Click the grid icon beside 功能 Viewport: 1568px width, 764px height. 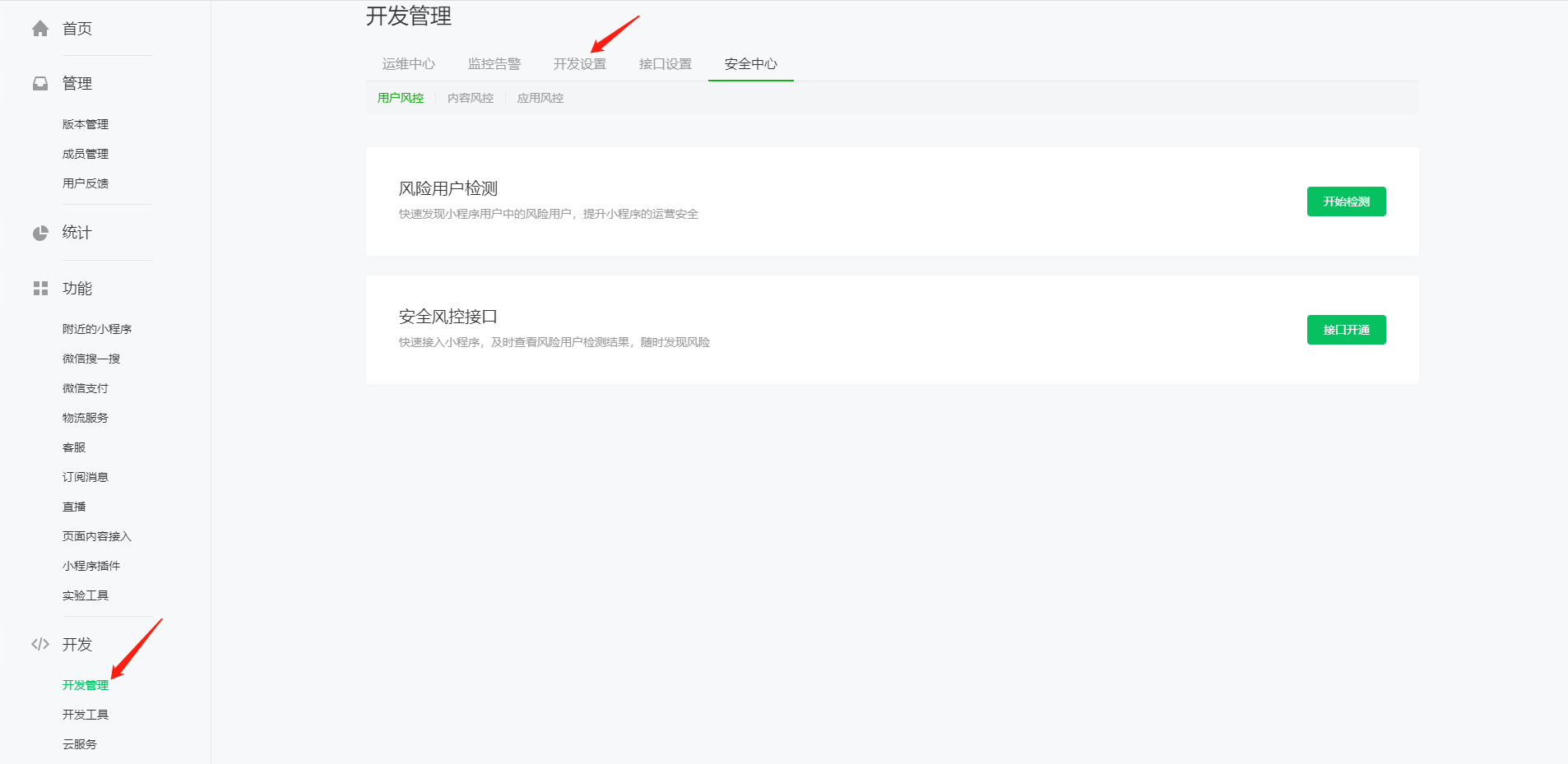coord(40,289)
